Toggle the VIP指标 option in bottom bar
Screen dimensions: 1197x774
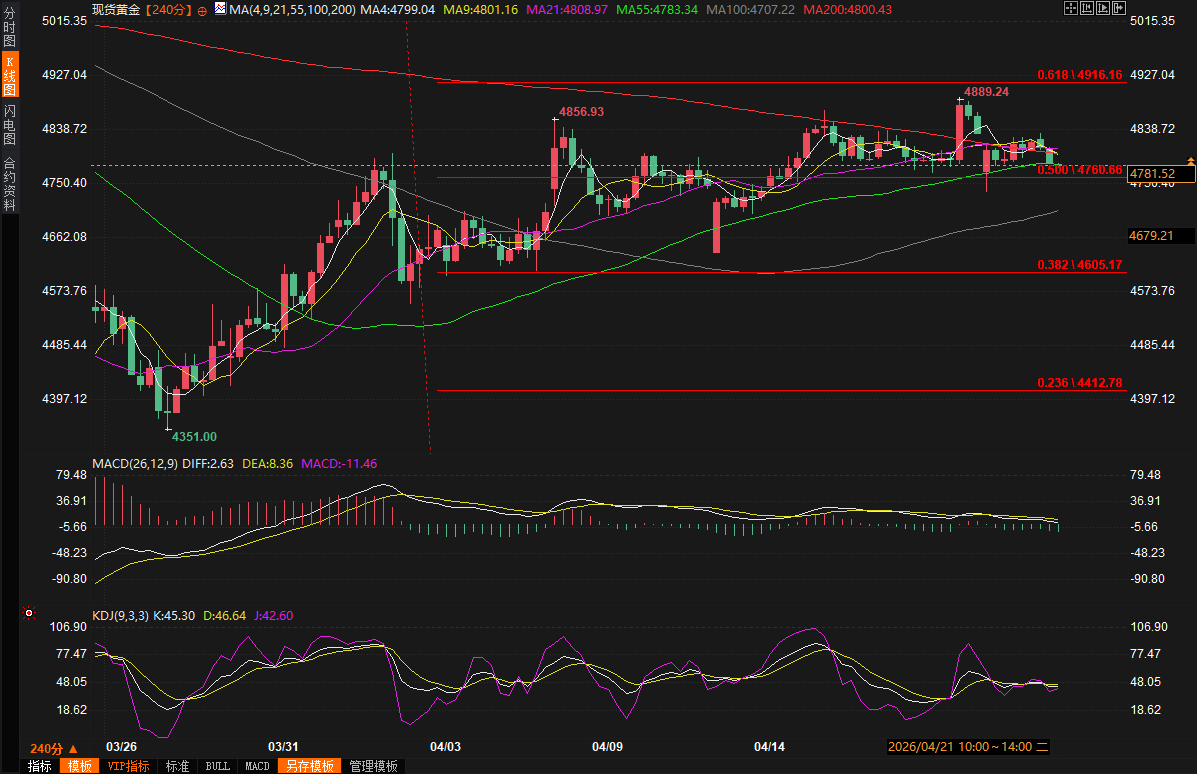128,766
